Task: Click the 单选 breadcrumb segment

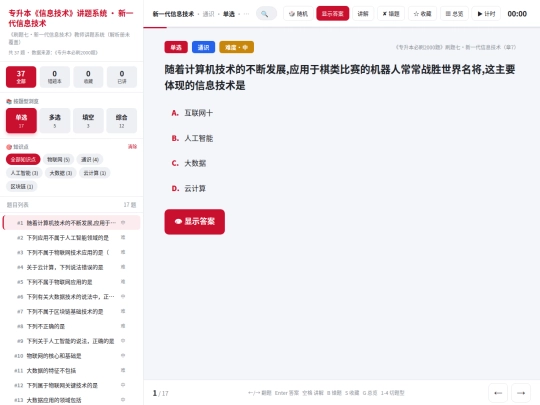Action: 229,14
